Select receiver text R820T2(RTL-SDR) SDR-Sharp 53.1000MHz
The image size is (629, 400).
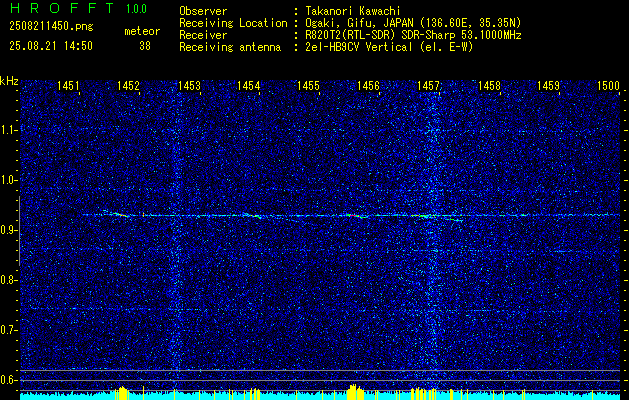pyautogui.click(x=413, y=35)
